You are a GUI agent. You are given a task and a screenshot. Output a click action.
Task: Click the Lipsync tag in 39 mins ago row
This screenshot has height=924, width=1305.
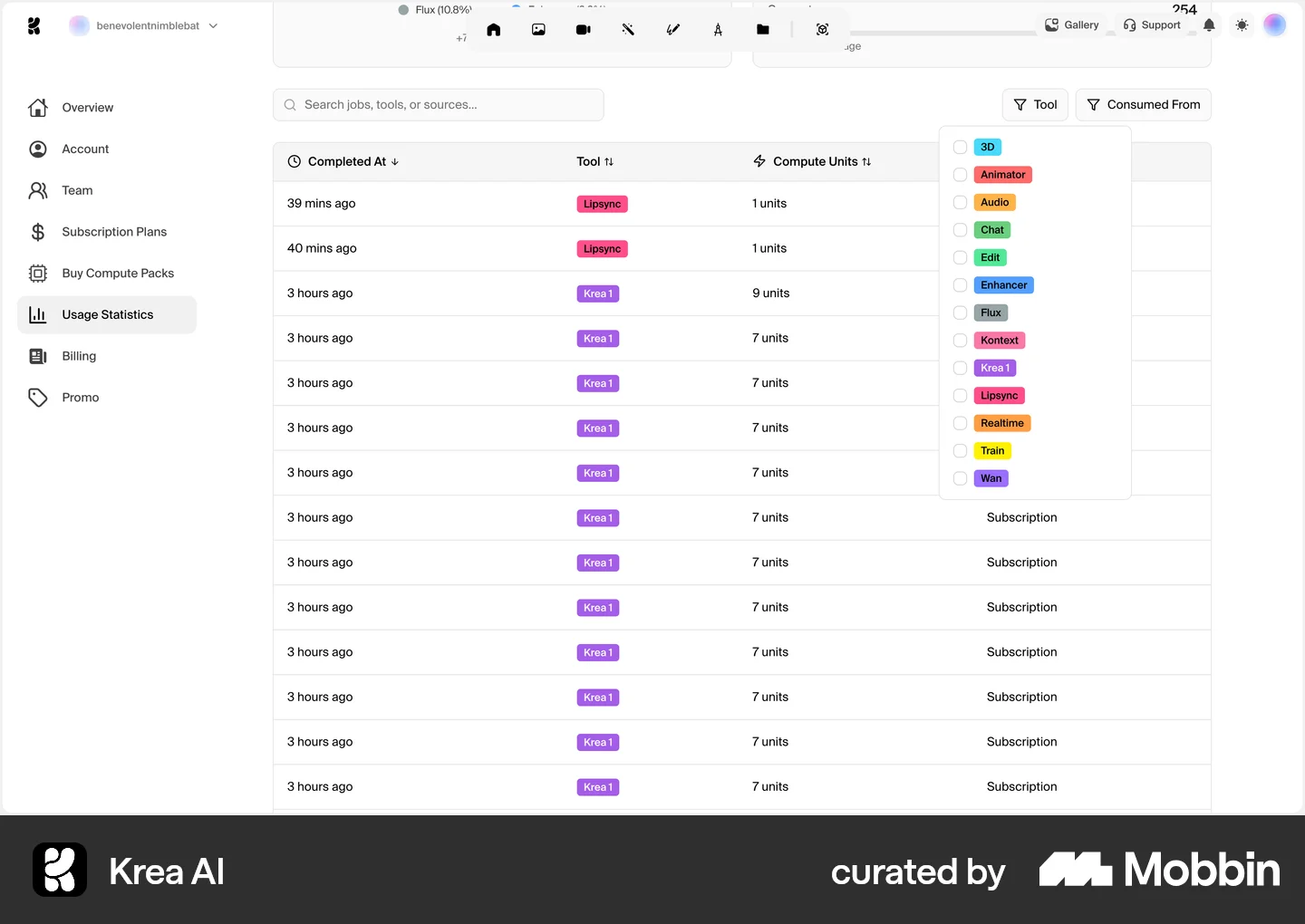click(x=602, y=205)
